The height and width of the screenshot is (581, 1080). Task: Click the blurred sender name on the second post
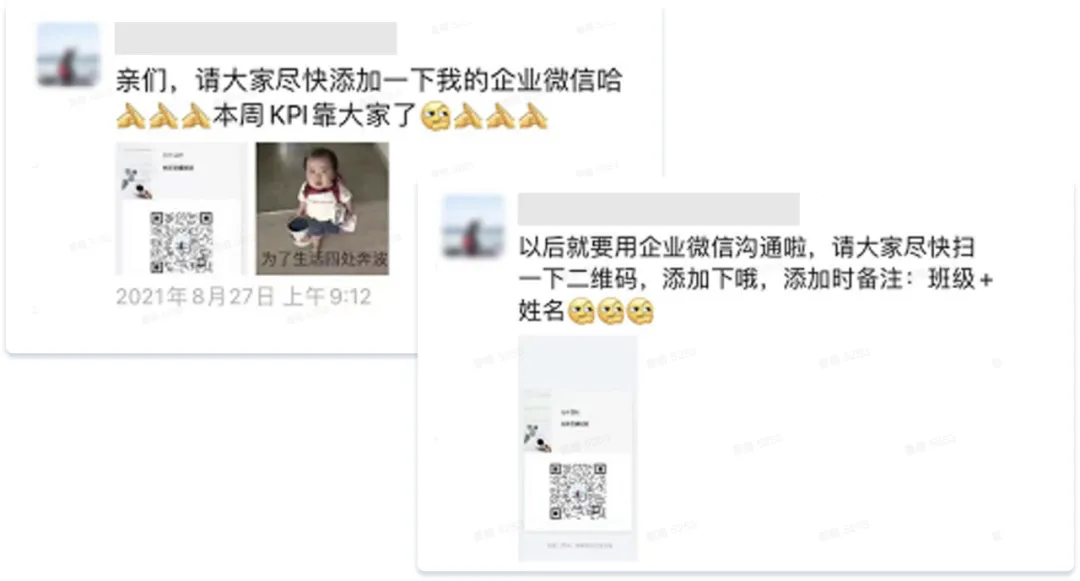pos(658,209)
